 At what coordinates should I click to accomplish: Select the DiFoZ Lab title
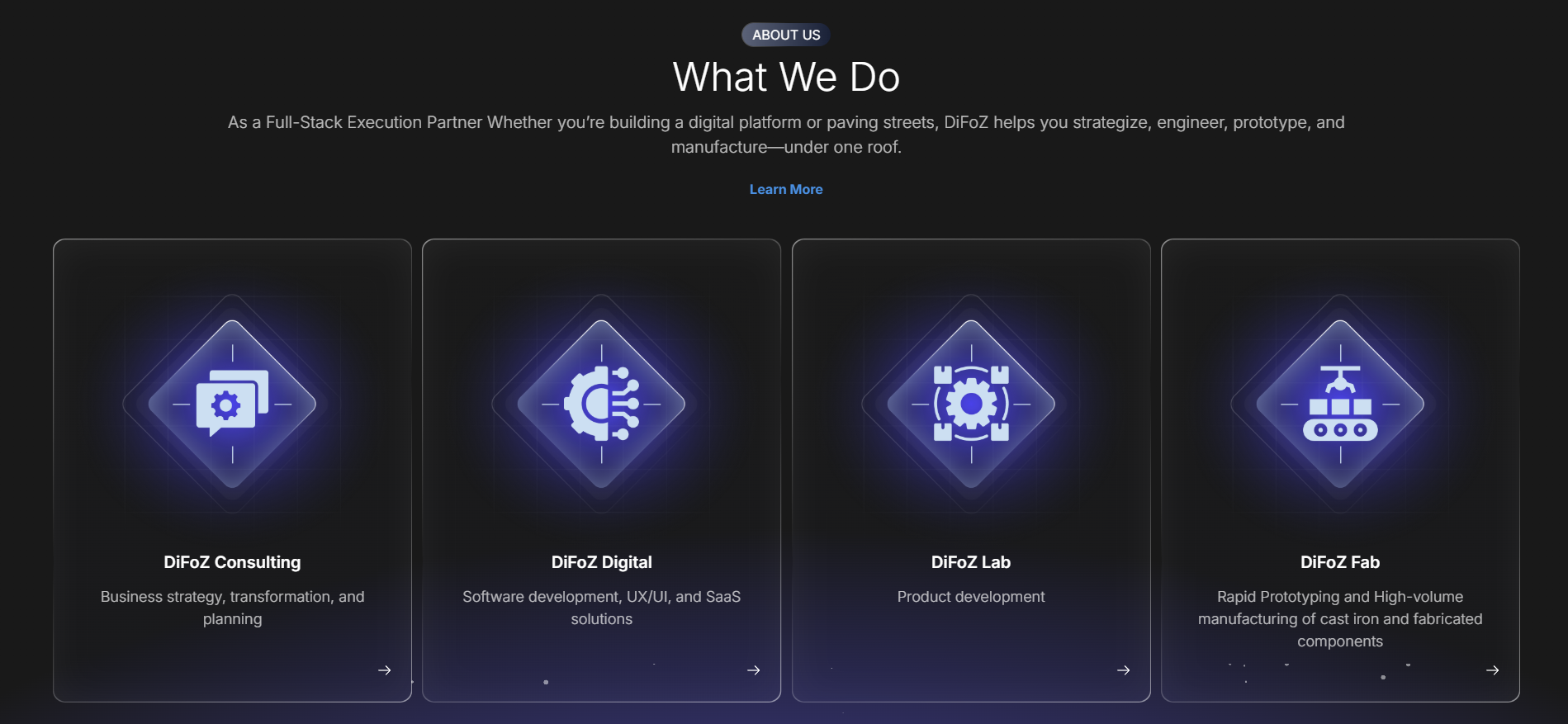(x=971, y=562)
